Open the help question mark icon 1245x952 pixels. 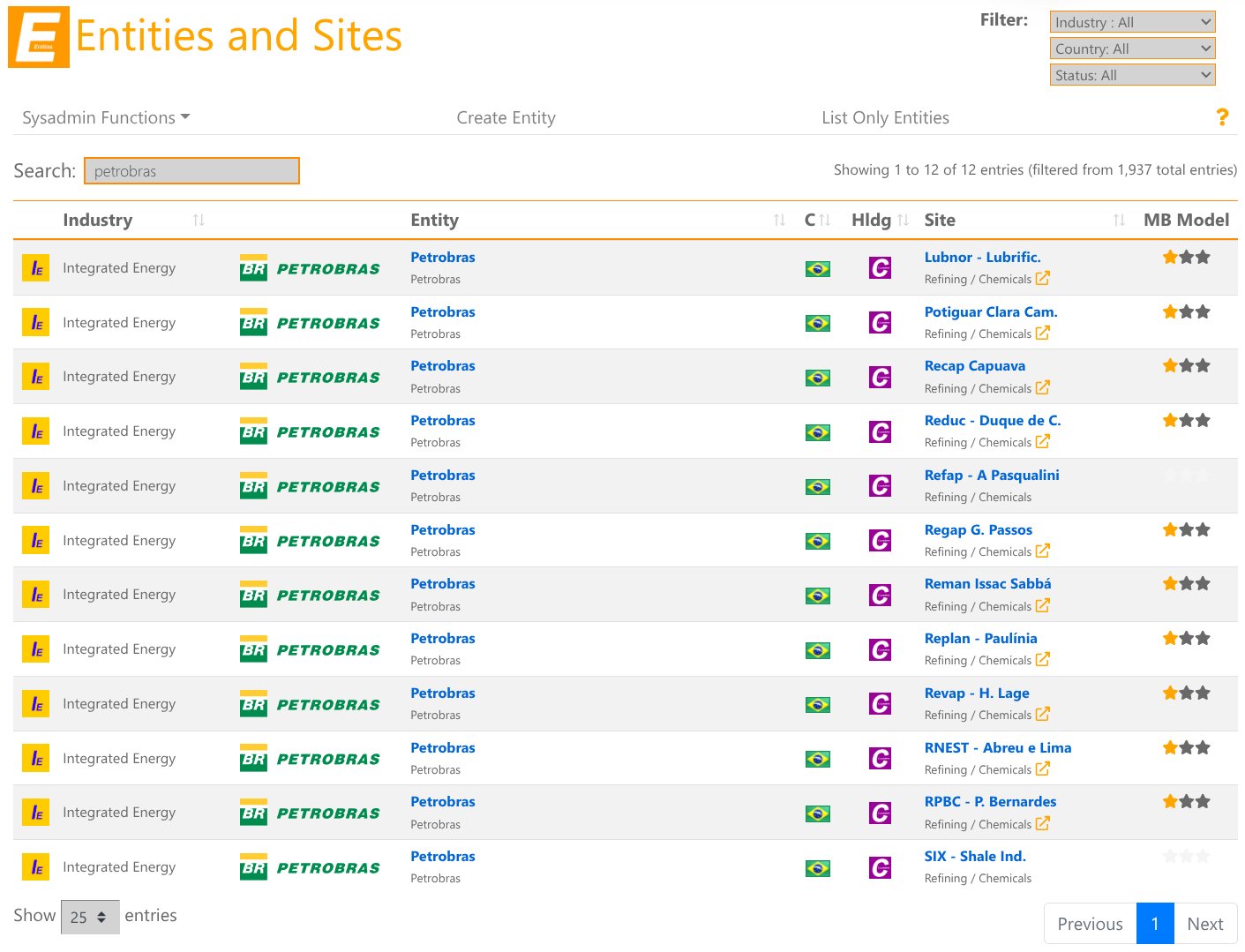coord(1222,117)
